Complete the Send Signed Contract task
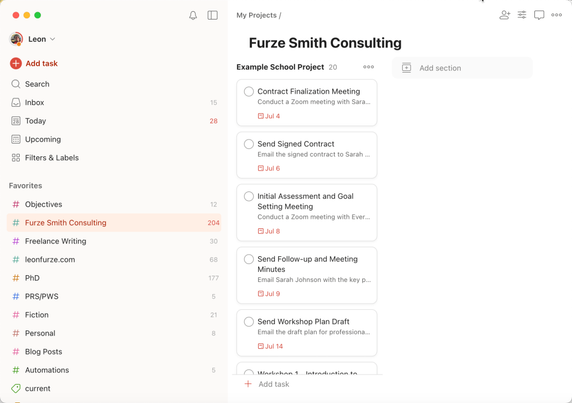The image size is (572, 403). [x=249, y=144]
